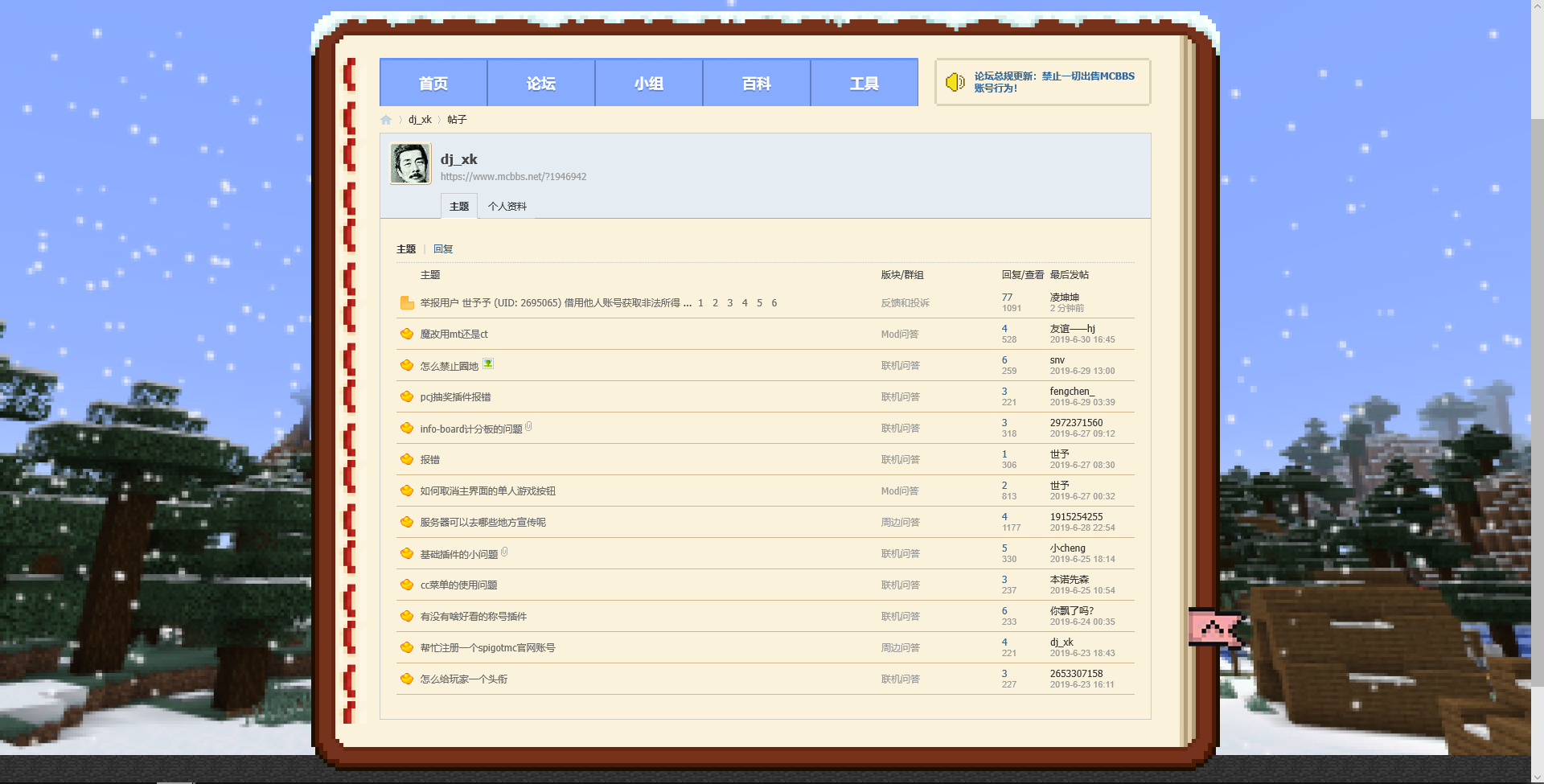Click last poster 本诺先森
The height and width of the screenshot is (784, 1544).
[x=1070, y=580]
